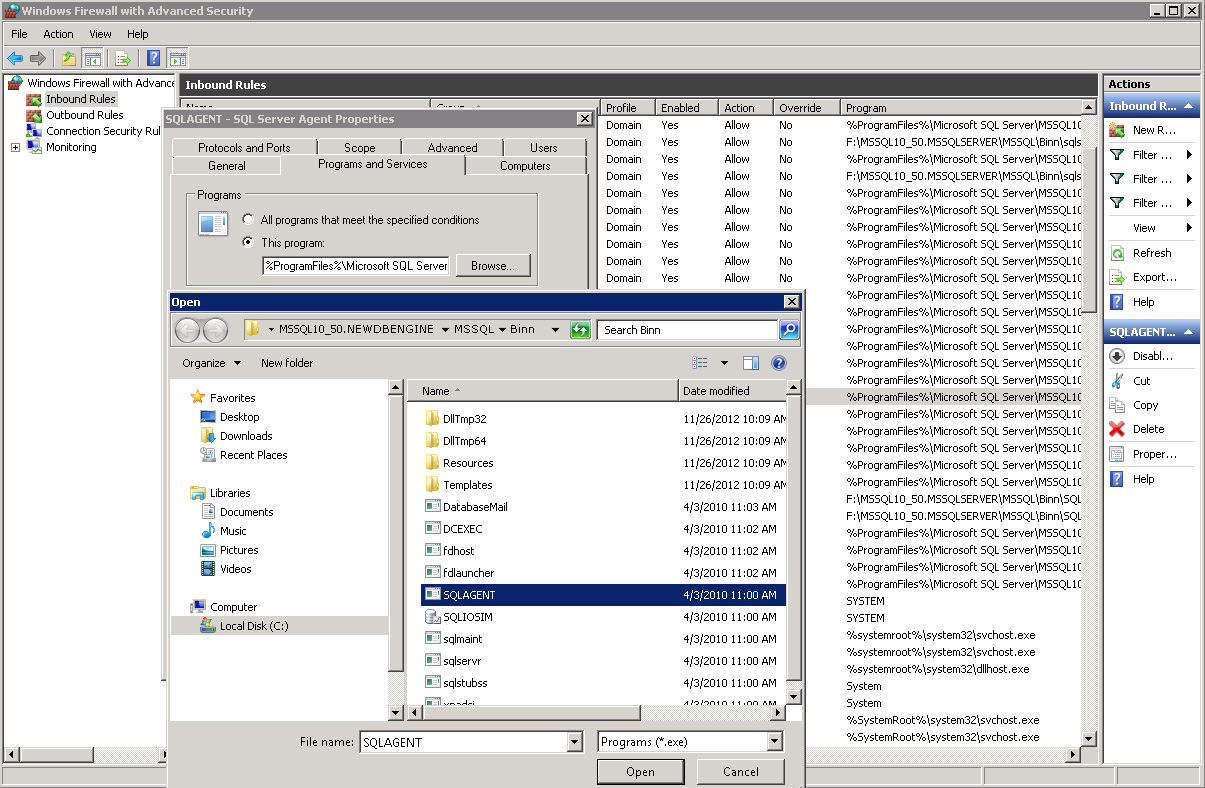Viewport: 1205px width, 788px height.
Task: Click the round help icon in the Open dialog
Action: click(x=779, y=363)
